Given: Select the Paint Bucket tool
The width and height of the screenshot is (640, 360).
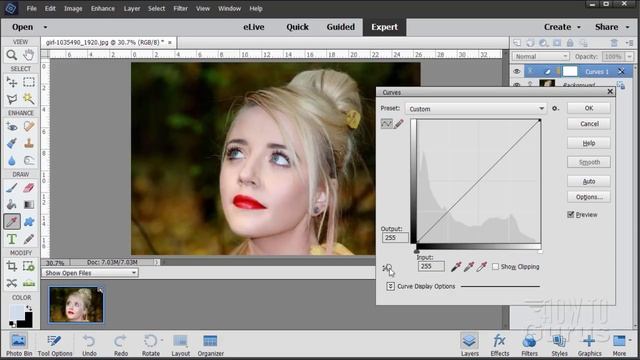Looking at the screenshot, I should pyautogui.click(x=11, y=204).
